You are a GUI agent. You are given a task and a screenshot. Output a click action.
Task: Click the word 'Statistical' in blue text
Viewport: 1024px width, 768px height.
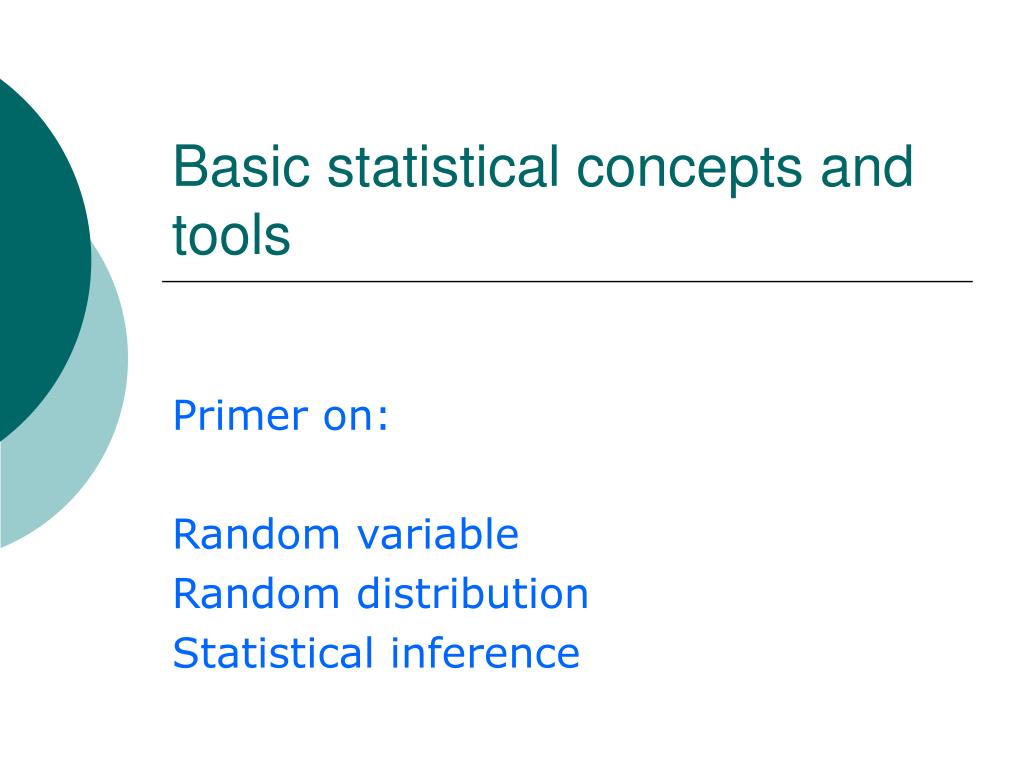click(x=273, y=653)
